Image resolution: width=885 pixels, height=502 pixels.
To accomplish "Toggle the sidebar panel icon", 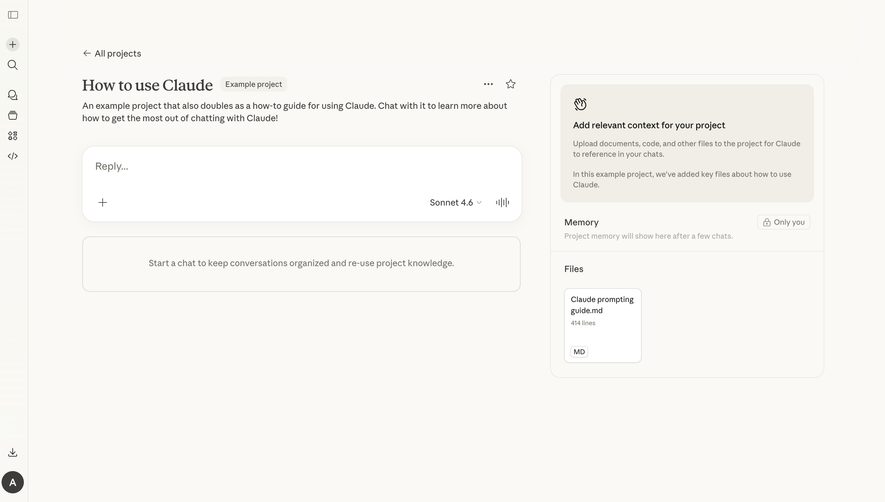I will [x=13, y=15].
